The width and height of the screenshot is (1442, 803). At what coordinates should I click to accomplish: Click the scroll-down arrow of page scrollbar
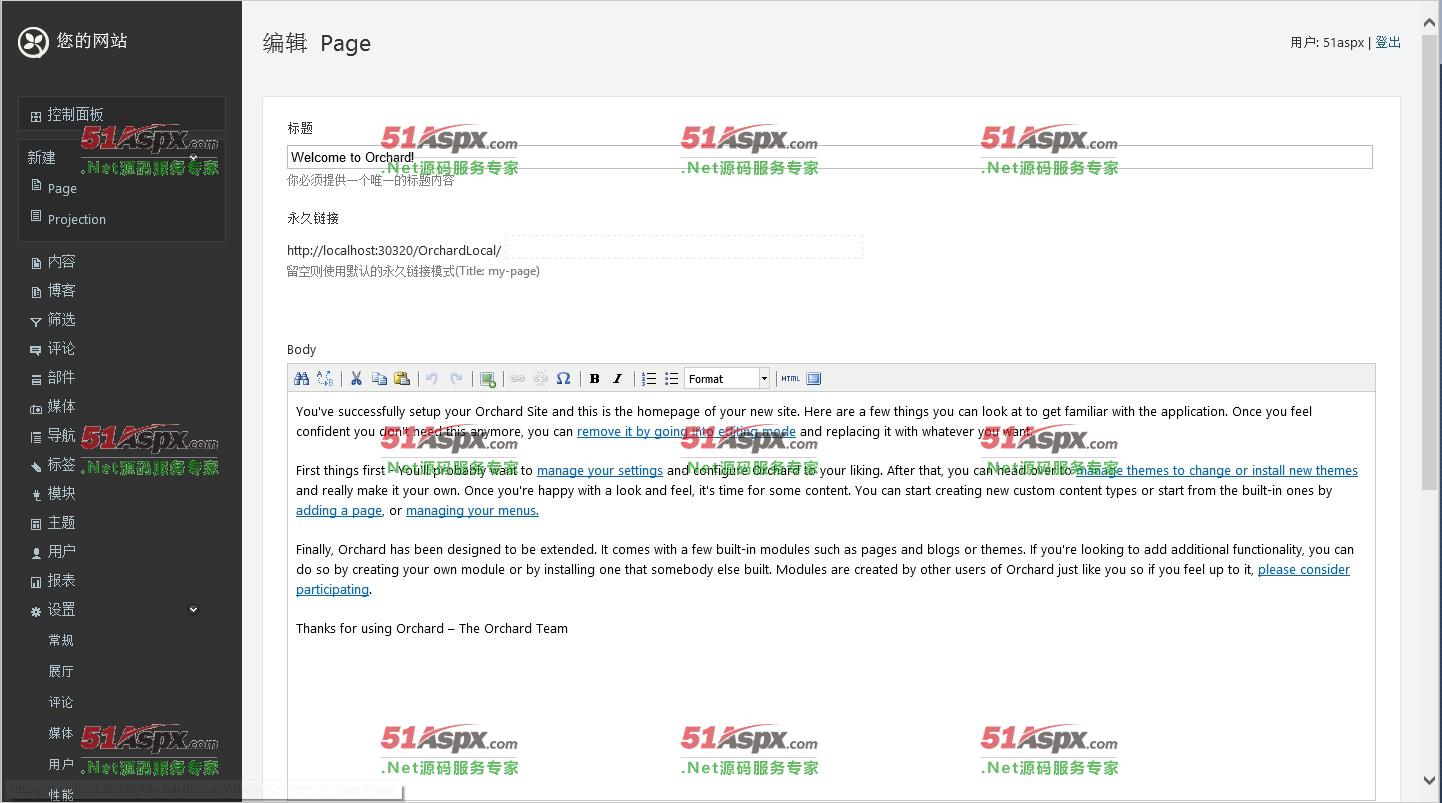1430,780
